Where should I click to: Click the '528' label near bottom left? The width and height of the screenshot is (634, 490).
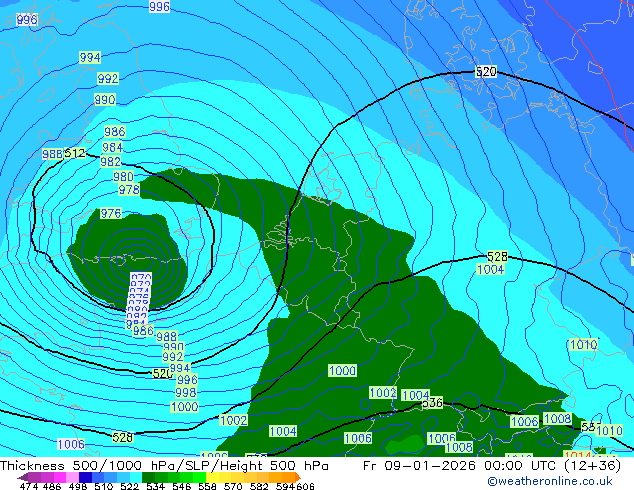pos(123,437)
